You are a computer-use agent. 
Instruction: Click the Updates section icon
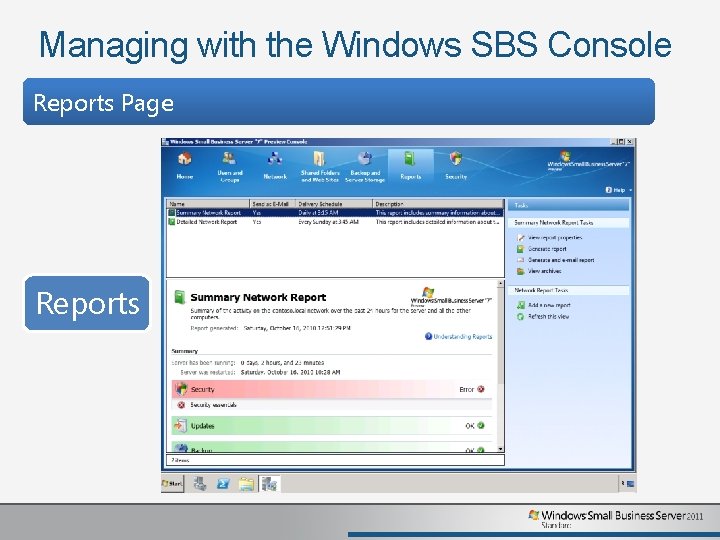[180, 426]
